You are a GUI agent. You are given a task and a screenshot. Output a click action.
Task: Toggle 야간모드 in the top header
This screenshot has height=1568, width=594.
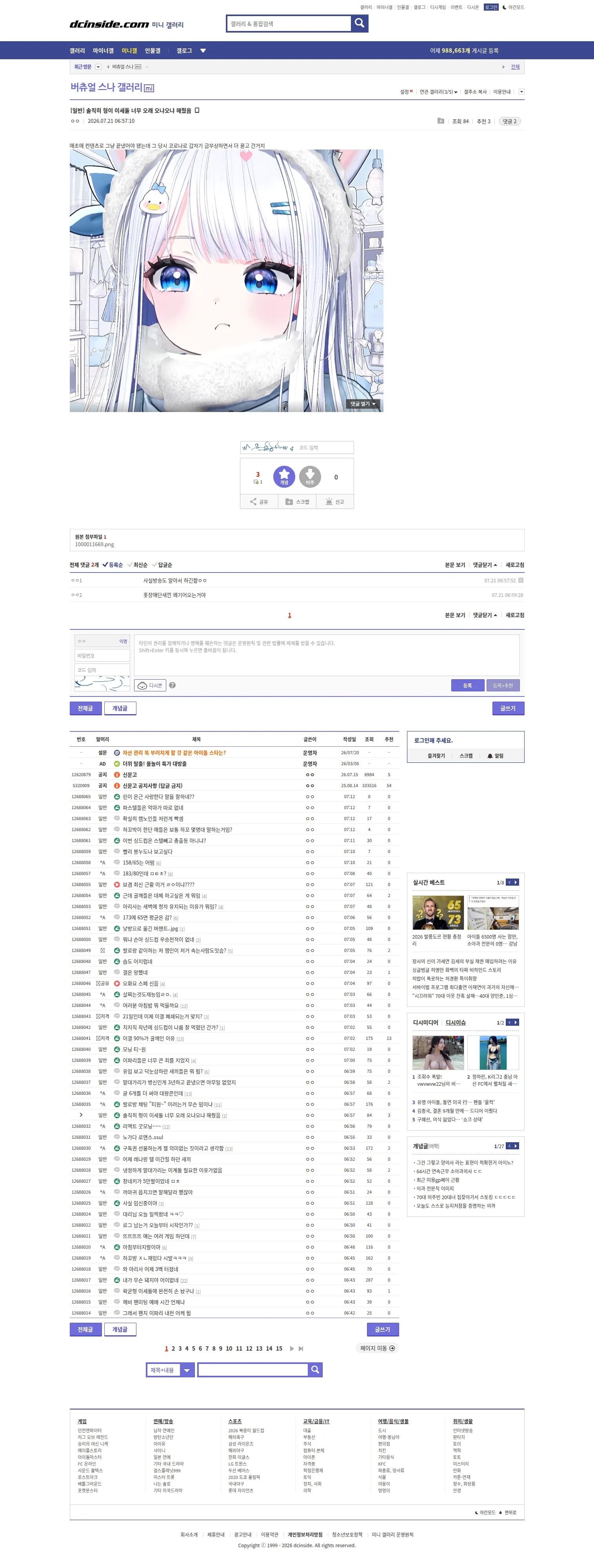click(513, 7)
